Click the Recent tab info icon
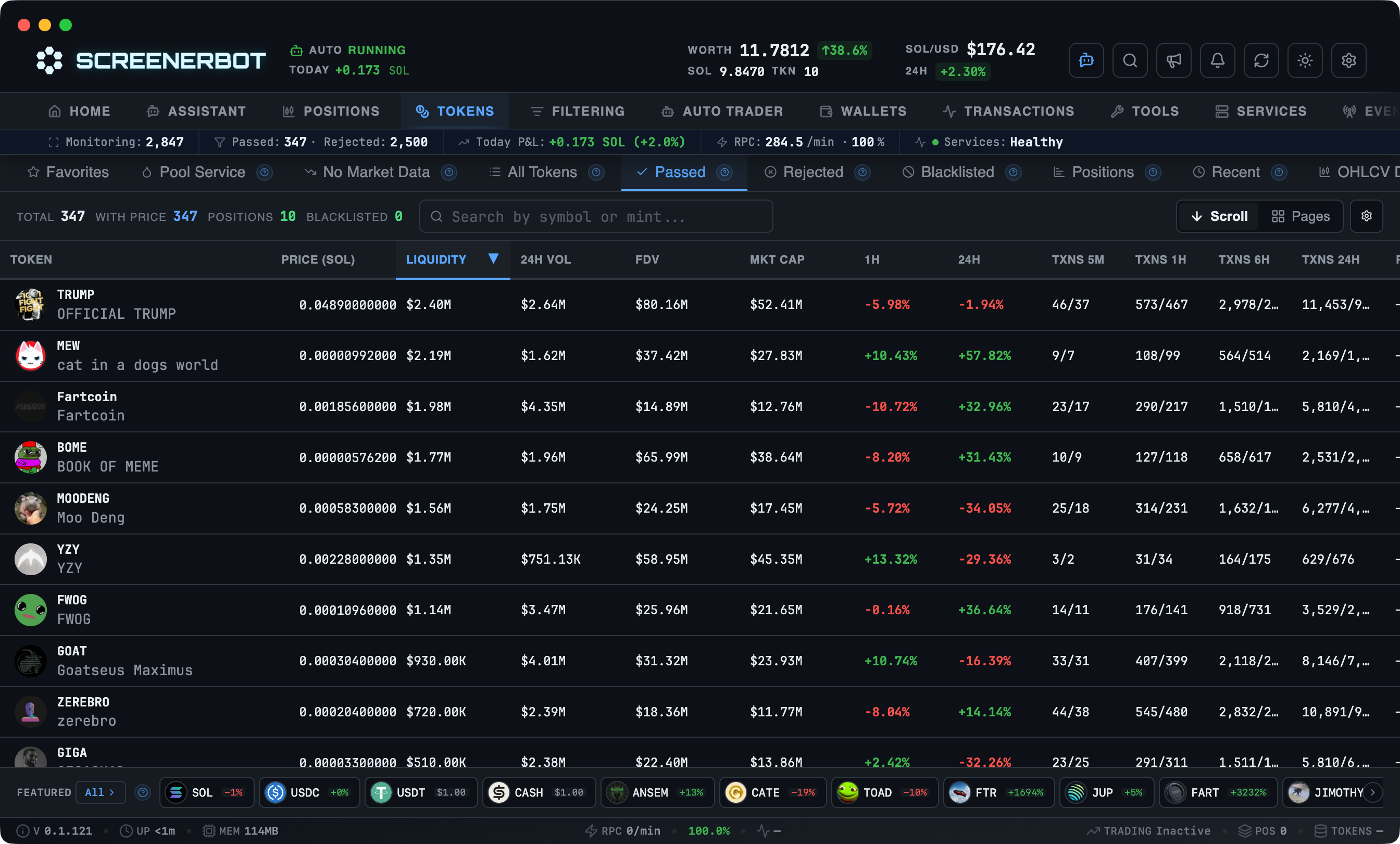Screen dimensions: 1400x844 [x=1279, y=172]
